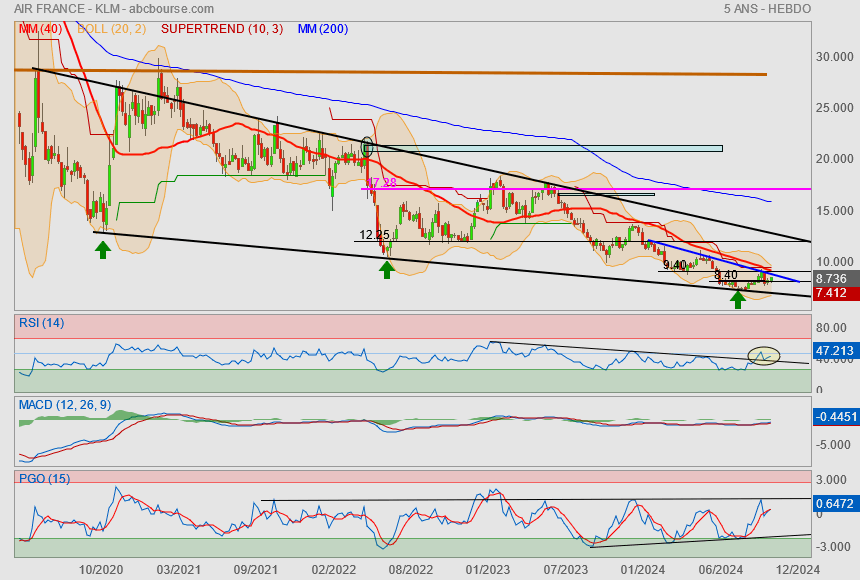Click the 07/2023 date axis label
860x580 pixels.
tap(565, 570)
